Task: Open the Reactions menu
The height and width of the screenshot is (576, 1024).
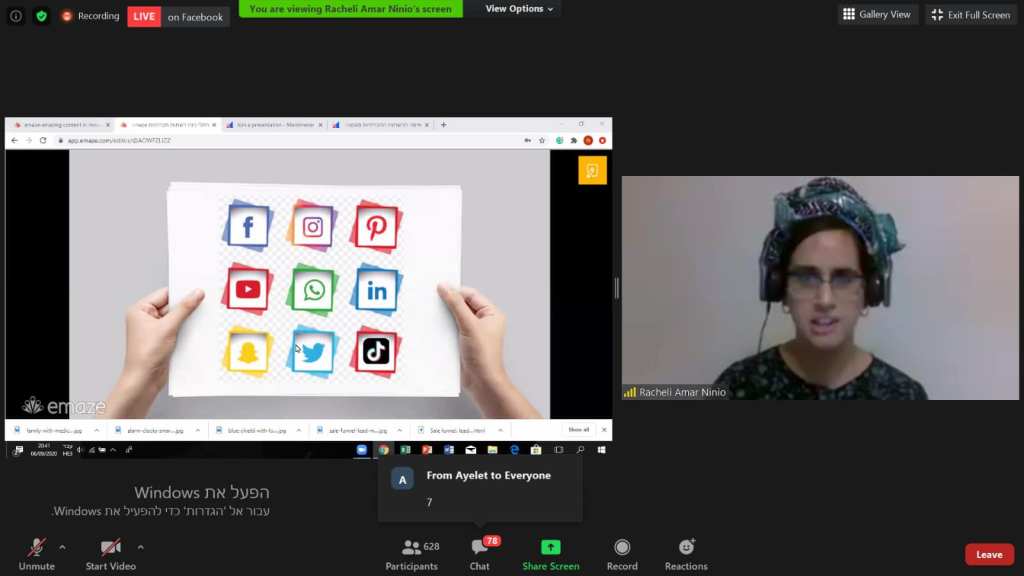Action: point(686,554)
